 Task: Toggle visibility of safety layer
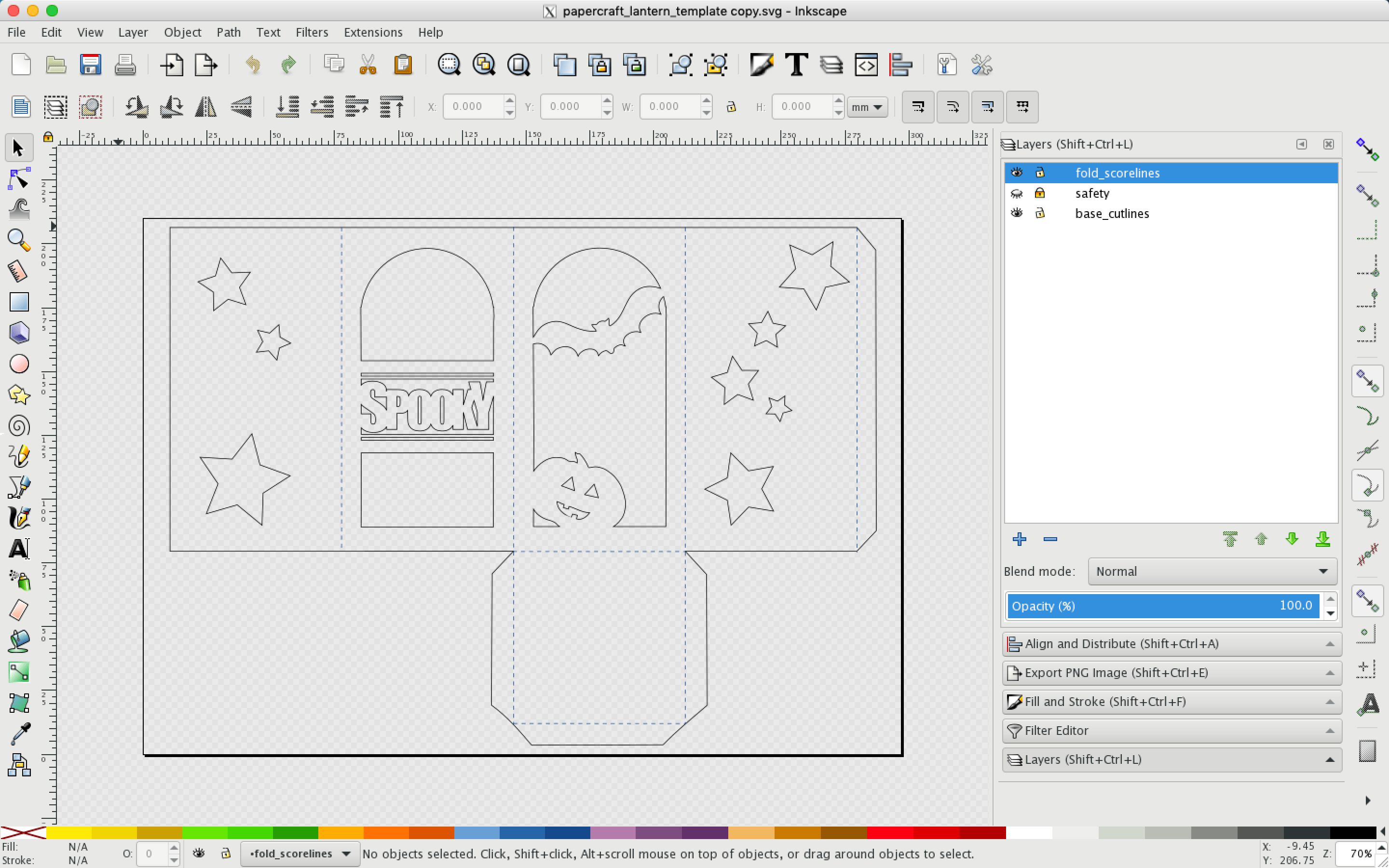point(1017,192)
